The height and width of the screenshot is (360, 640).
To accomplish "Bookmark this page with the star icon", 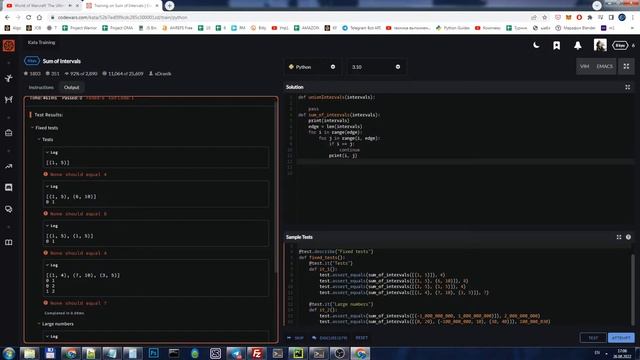I will pos(544,18).
